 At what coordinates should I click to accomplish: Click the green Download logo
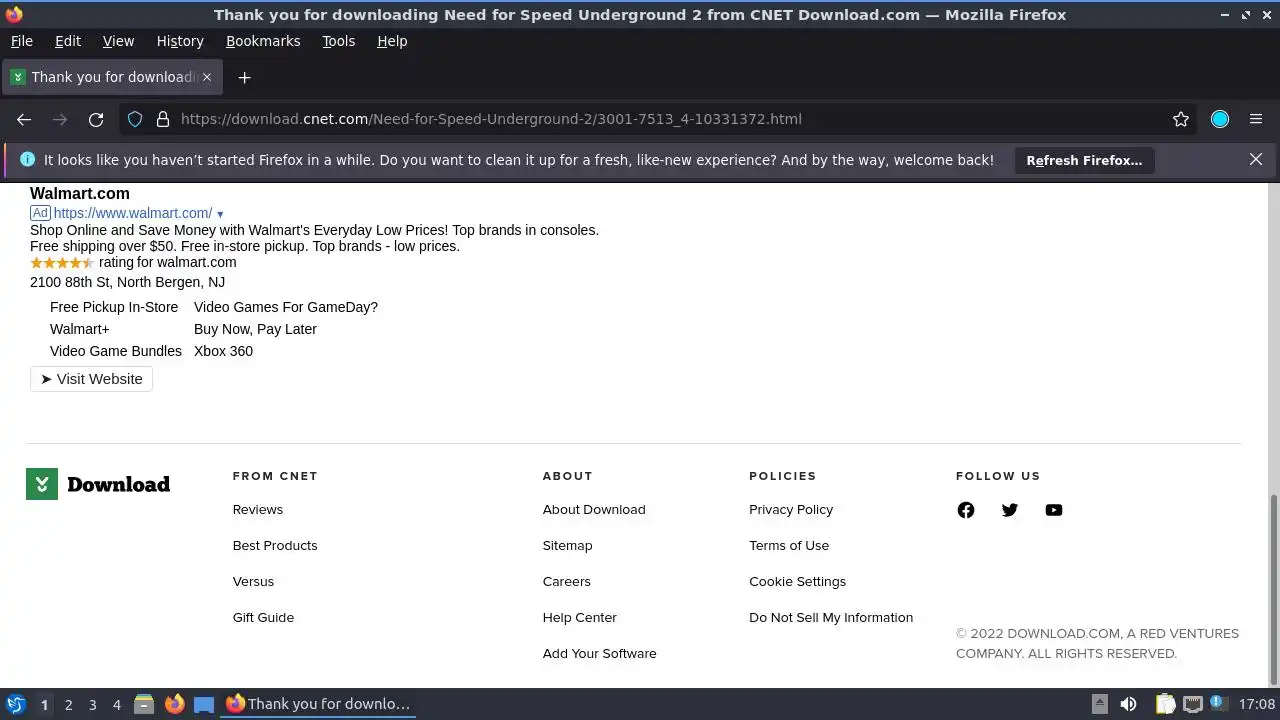point(98,484)
